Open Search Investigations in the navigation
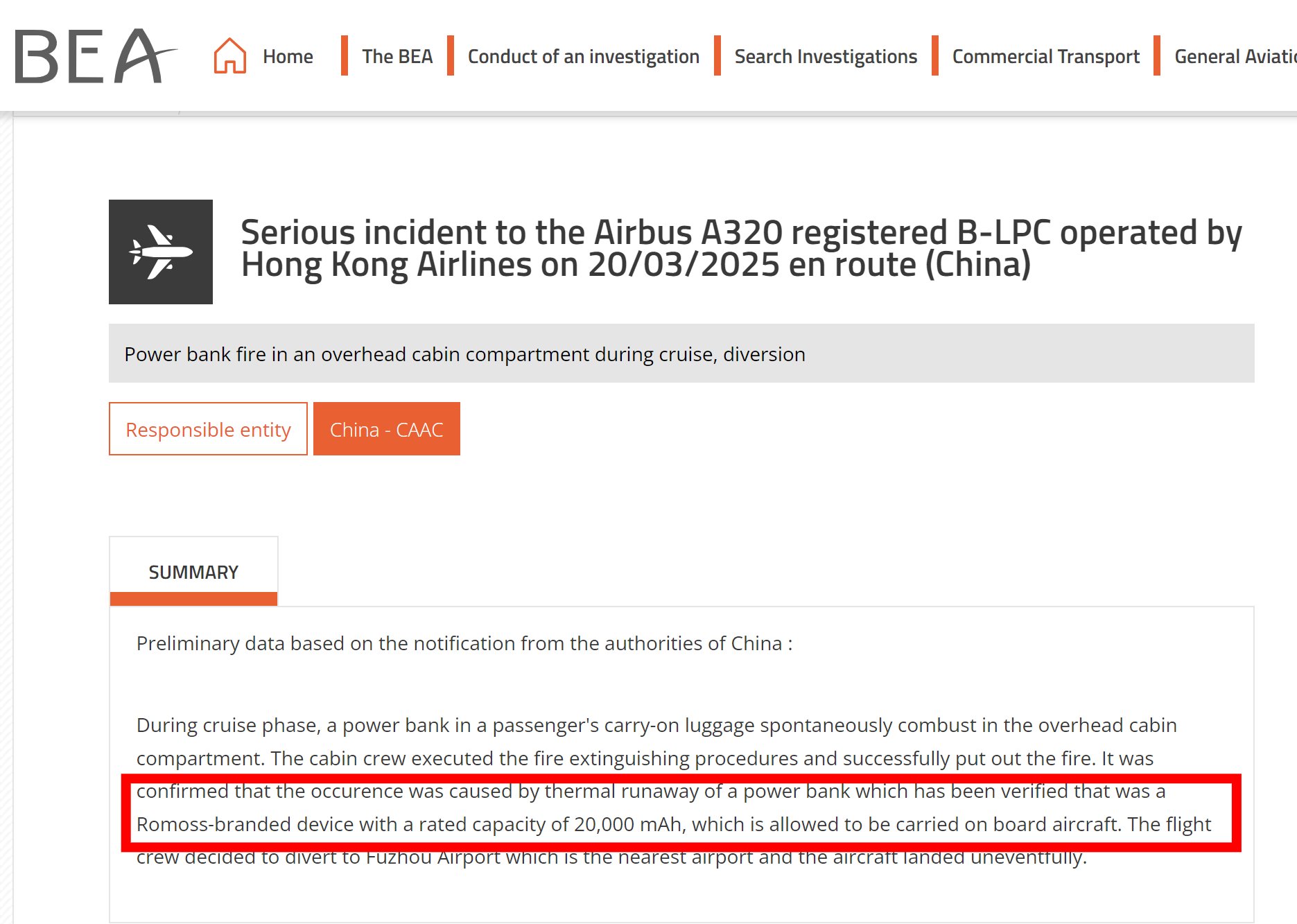Screen dimensions: 1297x924 (x=825, y=56)
